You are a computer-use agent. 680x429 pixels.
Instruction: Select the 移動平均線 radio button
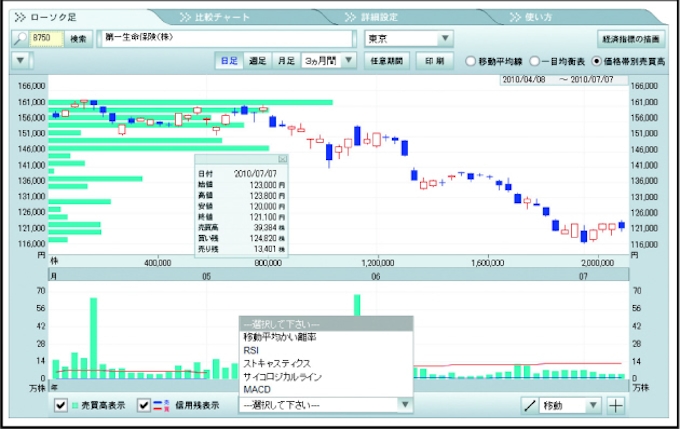click(x=471, y=61)
